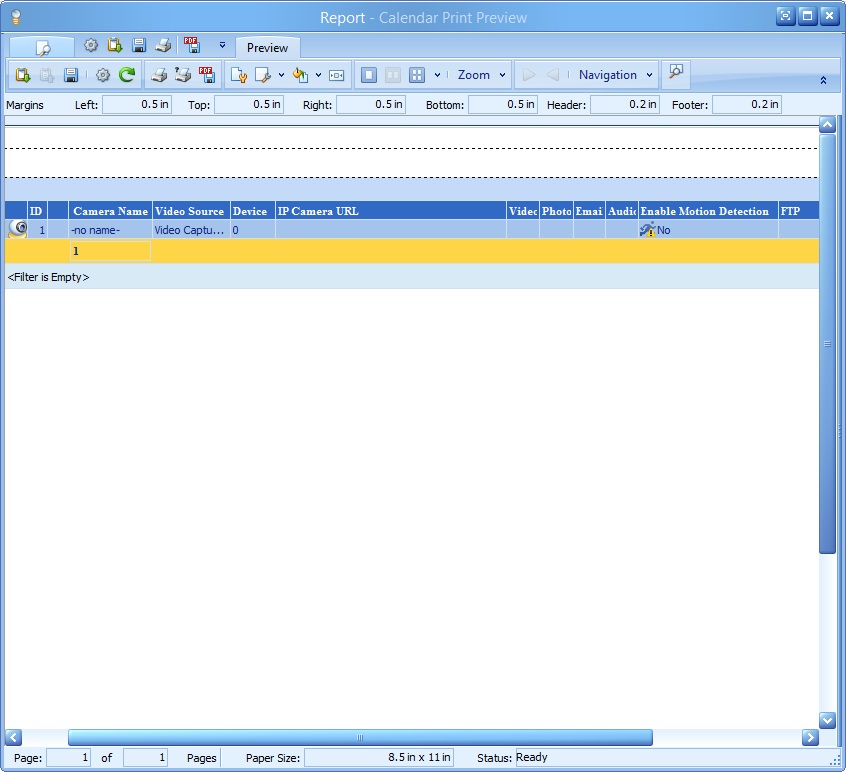Refresh the report preview
846x772 pixels.
125,74
